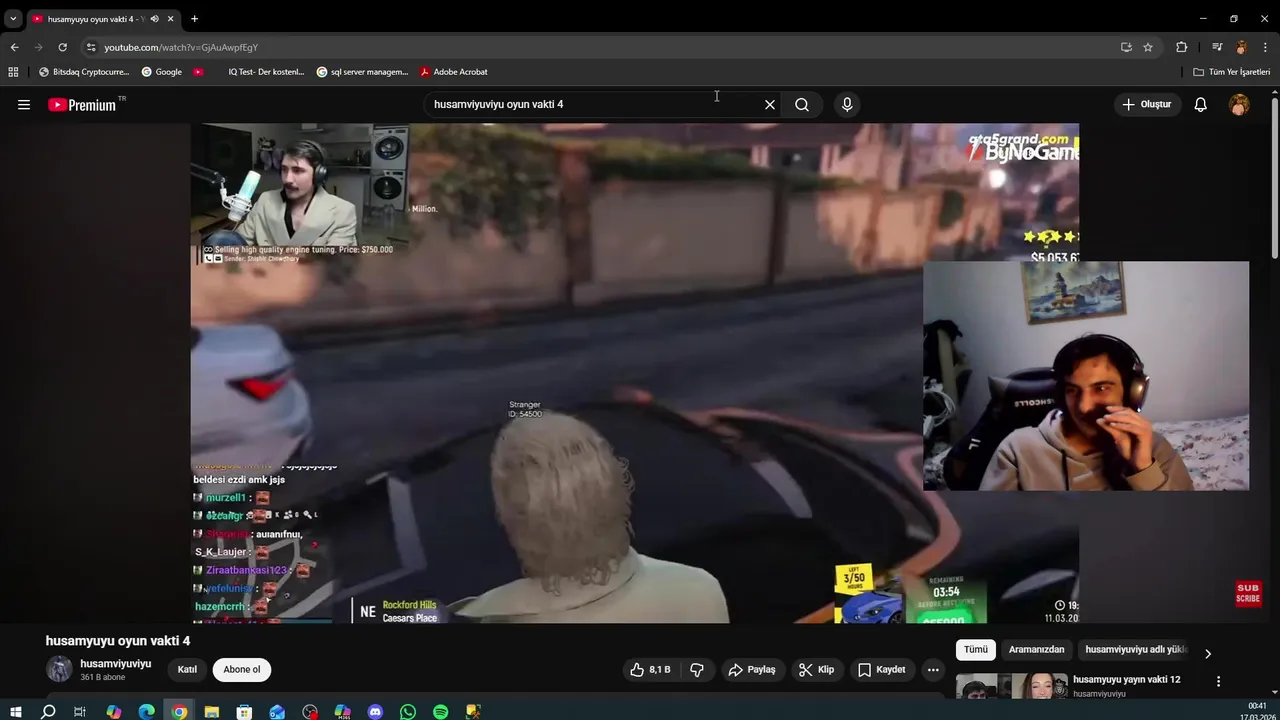Open File Explorer from the taskbar
1280x720 pixels.
[x=212, y=712]
